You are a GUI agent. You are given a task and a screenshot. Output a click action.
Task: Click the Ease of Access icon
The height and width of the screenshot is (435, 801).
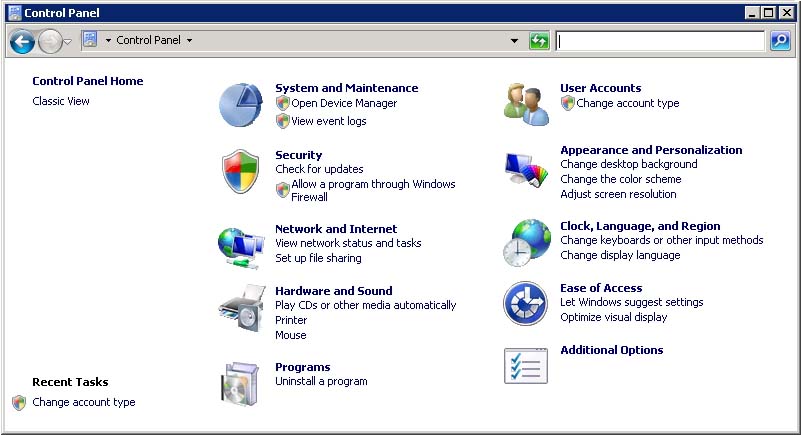(x=526, y=303)
